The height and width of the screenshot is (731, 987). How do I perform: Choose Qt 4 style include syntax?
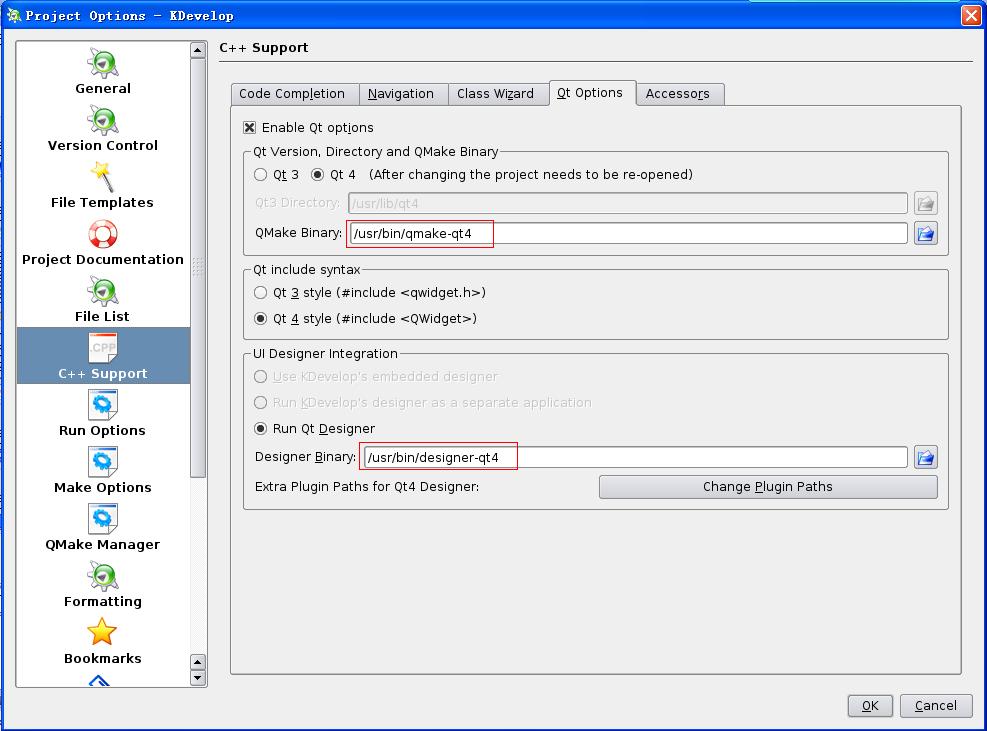pos(261,319)
